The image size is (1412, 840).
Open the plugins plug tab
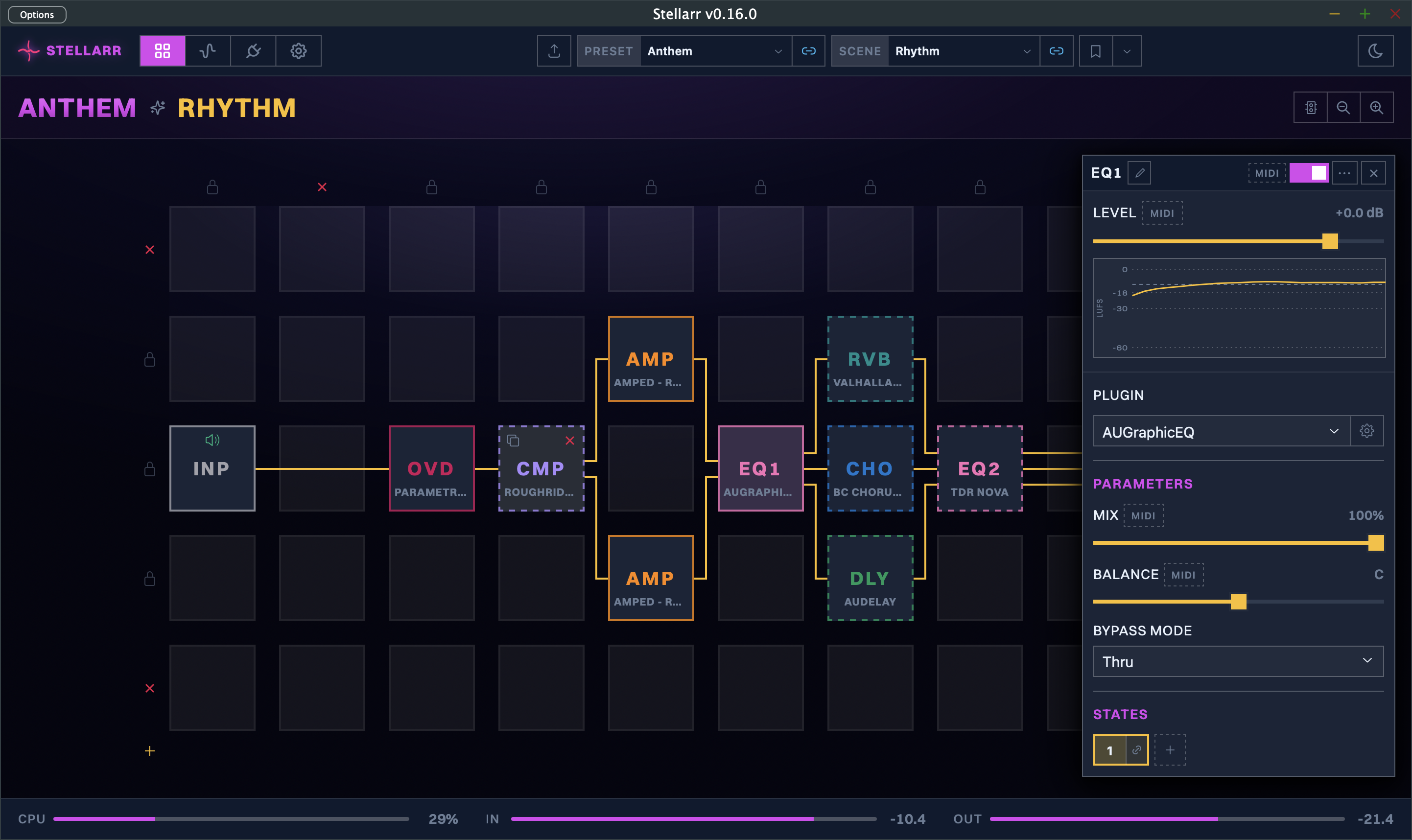tap(253, 51)
